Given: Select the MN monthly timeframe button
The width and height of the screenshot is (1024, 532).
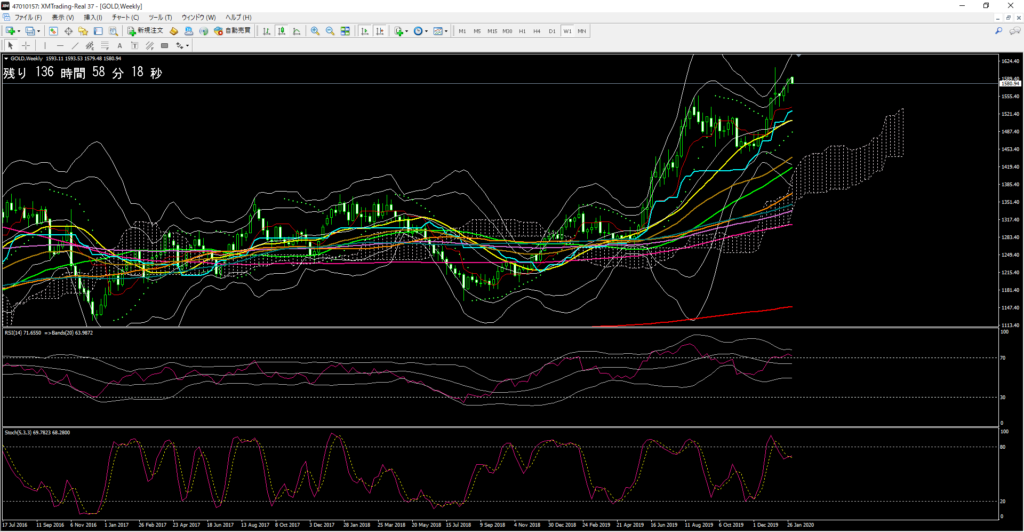Looking at the screenshot, I should pos(582,31).
